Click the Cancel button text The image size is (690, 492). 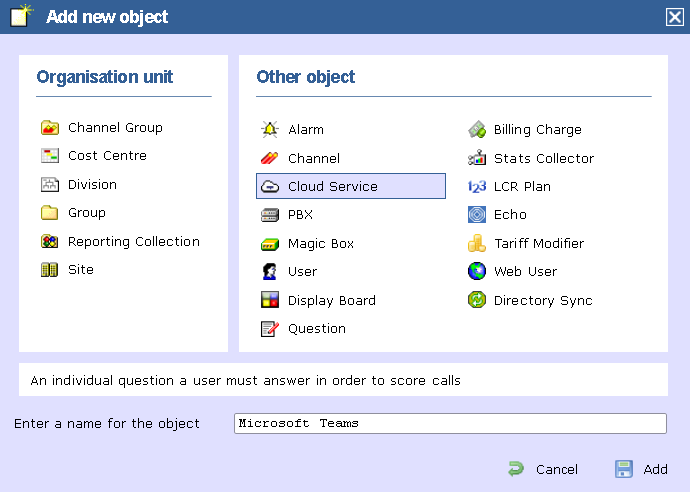pos(557,470)
